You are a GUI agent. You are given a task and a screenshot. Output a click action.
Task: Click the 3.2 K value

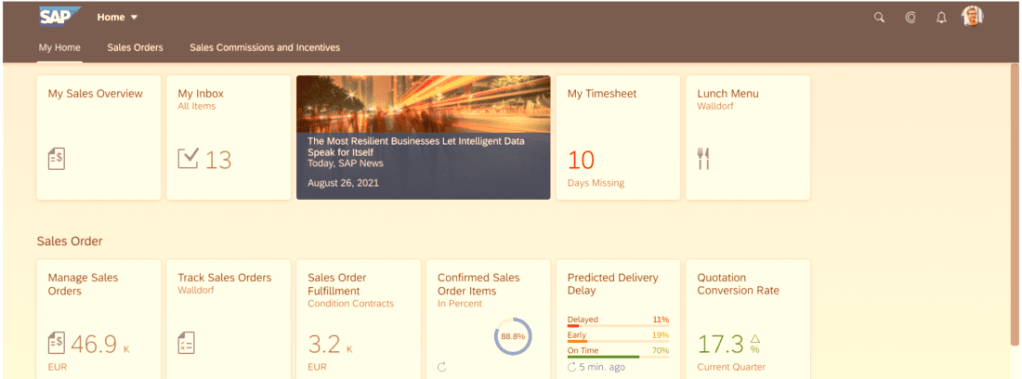pyautogui.click(x=330, y=344)
